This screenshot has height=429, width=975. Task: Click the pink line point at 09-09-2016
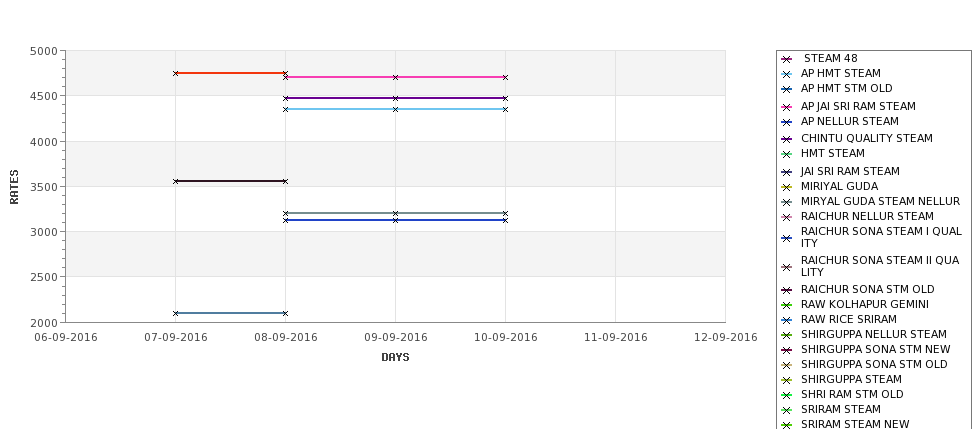point(395,78)
